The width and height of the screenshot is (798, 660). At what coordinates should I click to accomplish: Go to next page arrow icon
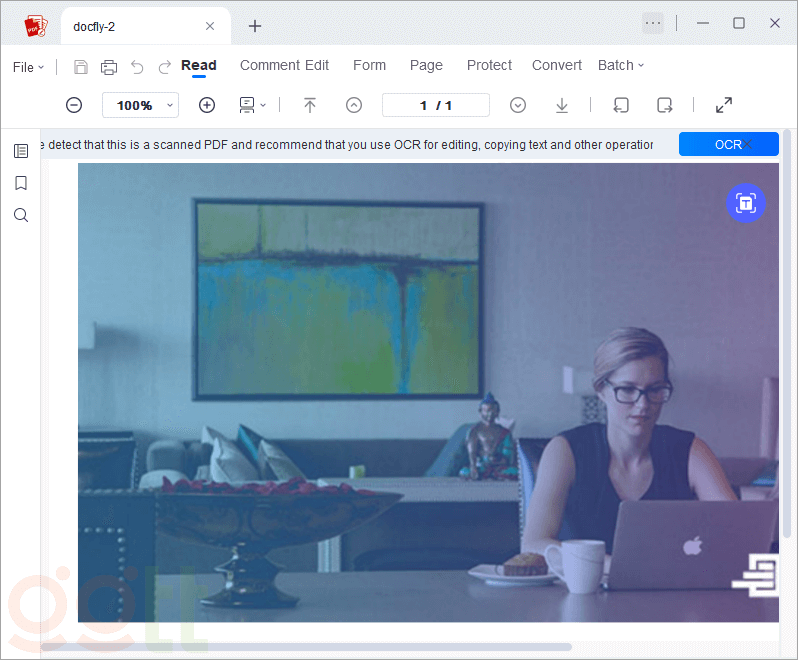coord(518,105)
